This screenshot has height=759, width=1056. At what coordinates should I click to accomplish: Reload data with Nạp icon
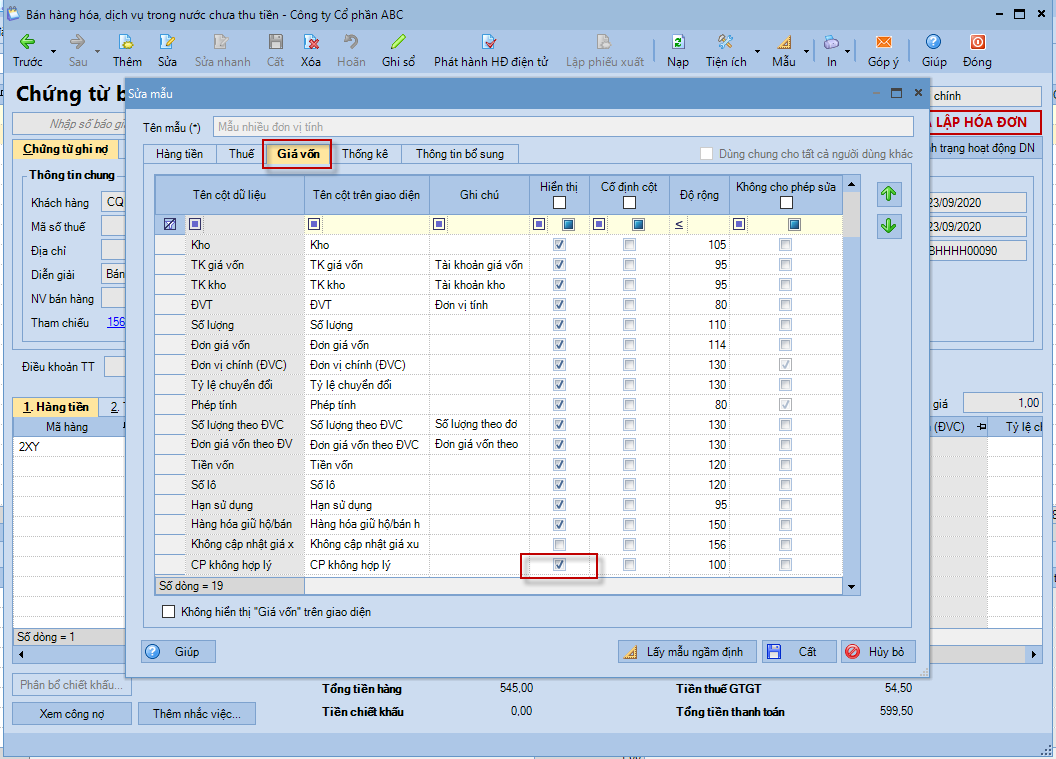[678, 42]
